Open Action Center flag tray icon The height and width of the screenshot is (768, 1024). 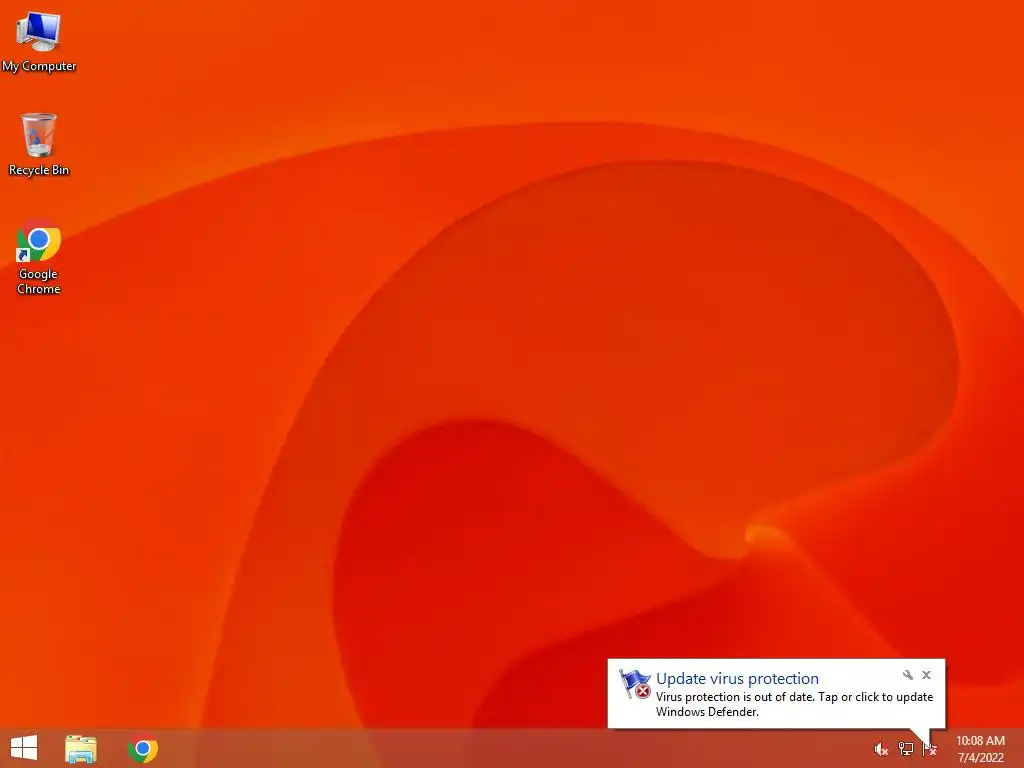click(929, 749)
